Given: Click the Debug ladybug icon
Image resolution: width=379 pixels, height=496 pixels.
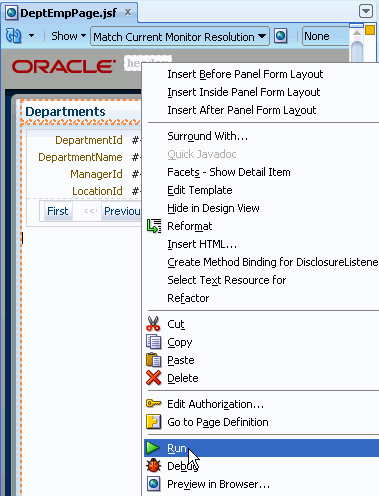Looking at the screenshot, I should click(153, 465).
